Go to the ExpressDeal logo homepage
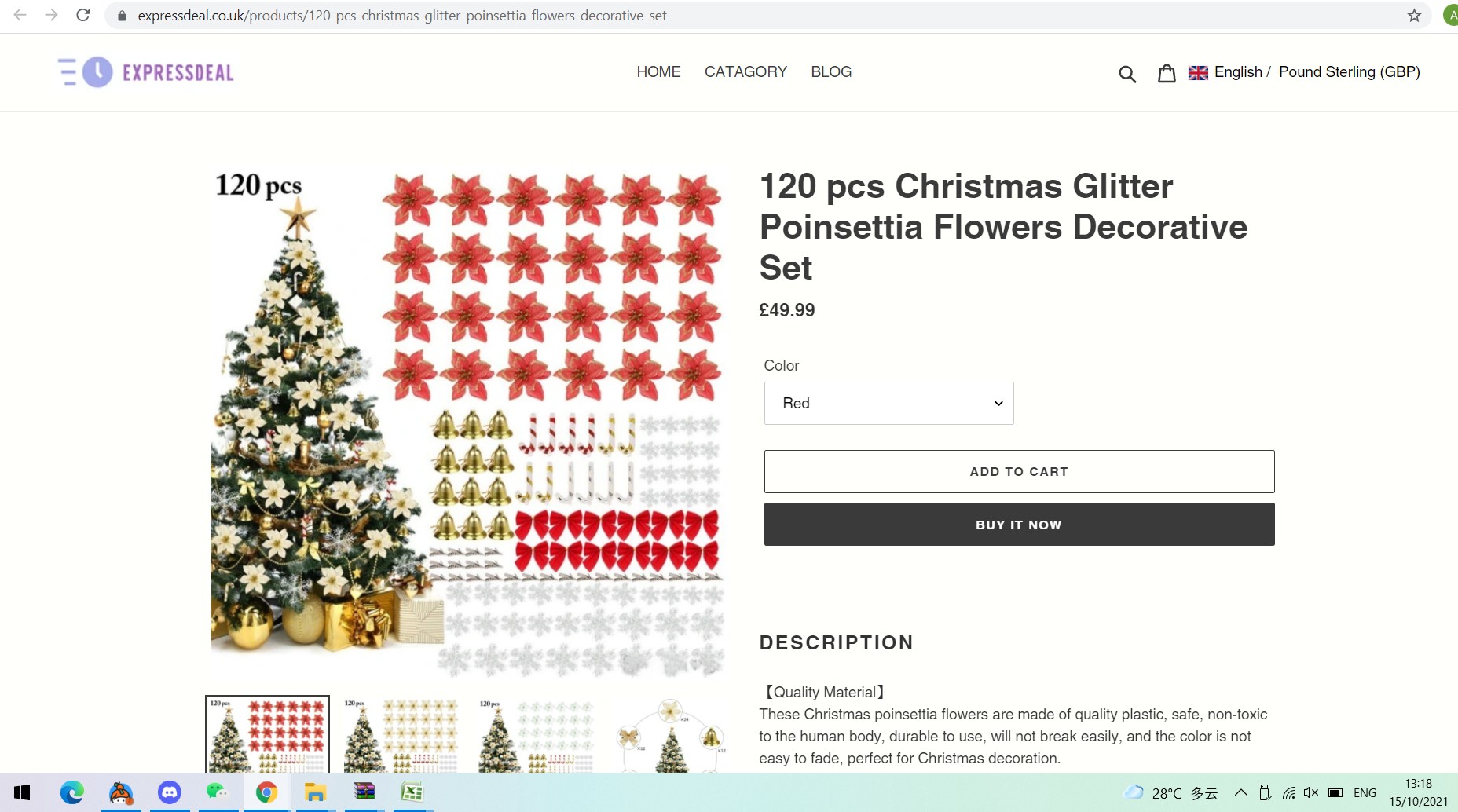This screenshot has height=812, width=1458. 146,72
